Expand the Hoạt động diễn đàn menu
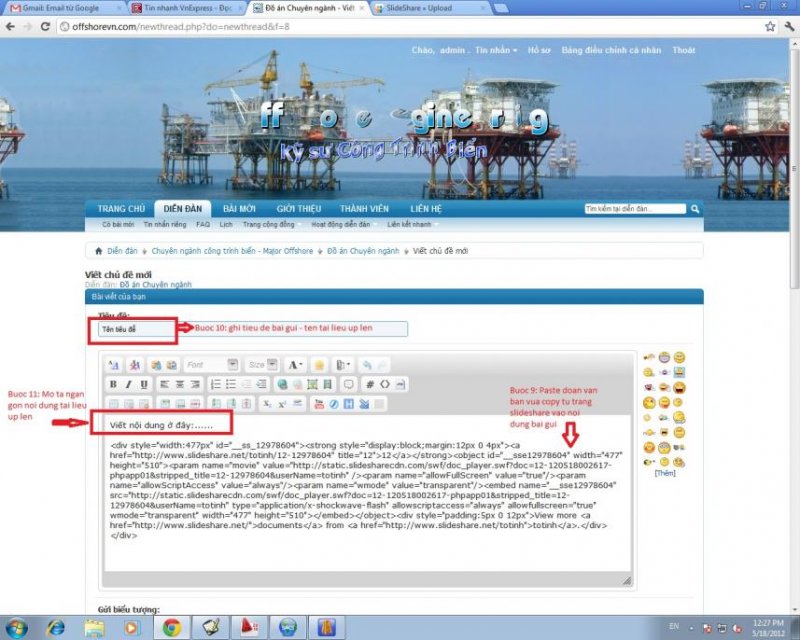The width and height of the screenshot is (800, 640). coord(343,225)
